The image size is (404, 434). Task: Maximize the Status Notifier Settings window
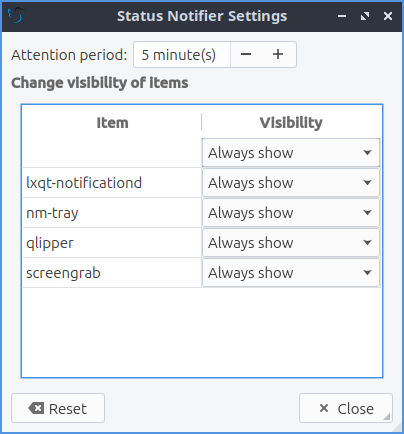[x=365, y=16]
